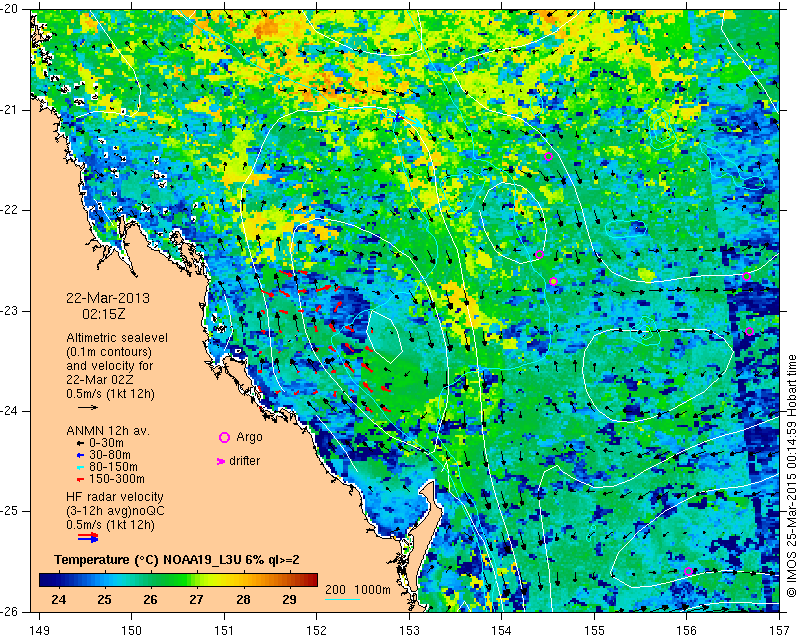
Task: Click the '(3-12h avg)noQC' legend text
Action: (115, 511)
